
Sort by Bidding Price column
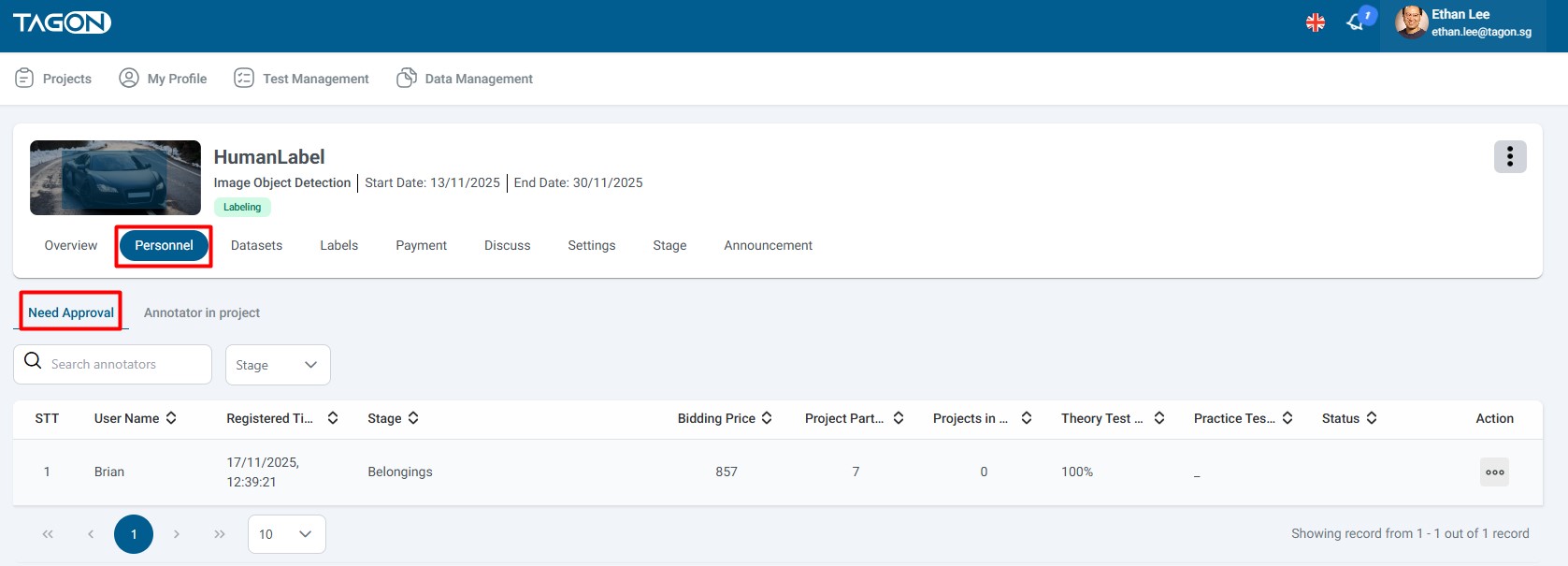click(x=767, y=418)
